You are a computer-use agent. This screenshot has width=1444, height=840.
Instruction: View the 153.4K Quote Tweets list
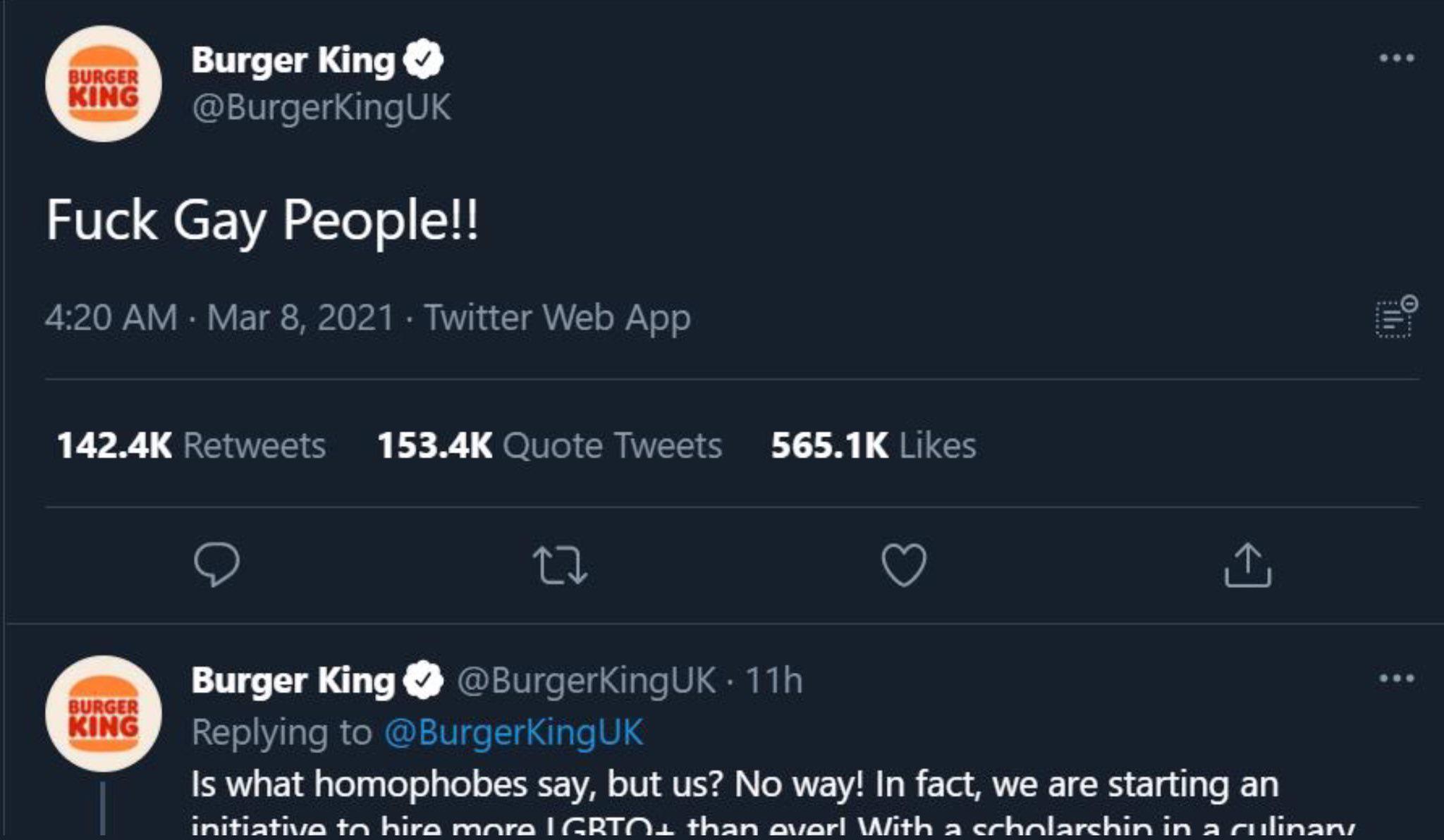click(549, 445)
